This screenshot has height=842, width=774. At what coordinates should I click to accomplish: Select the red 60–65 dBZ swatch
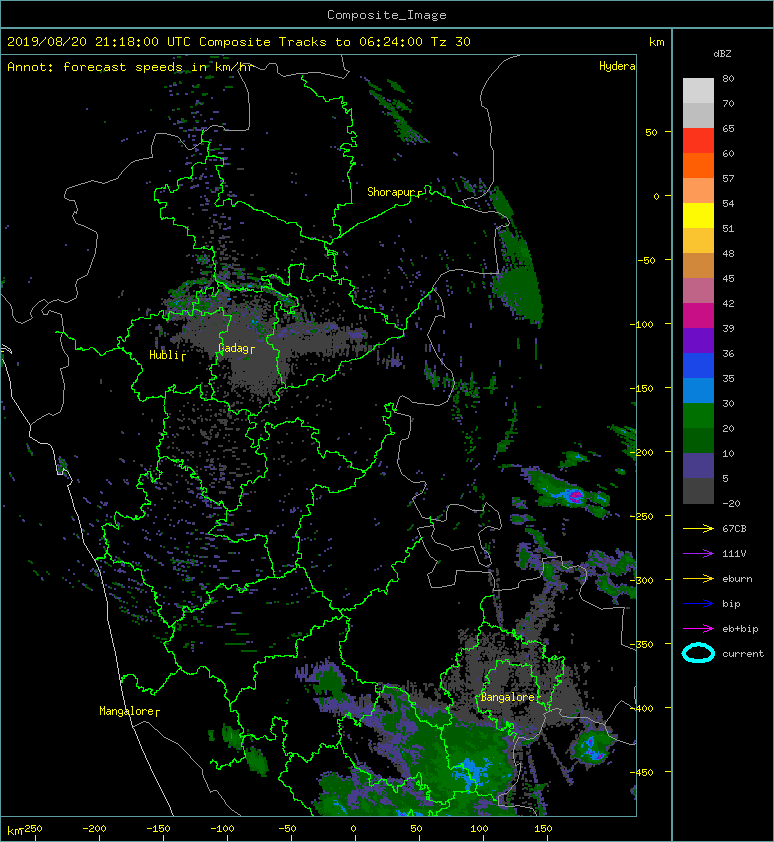click(698, 141)
